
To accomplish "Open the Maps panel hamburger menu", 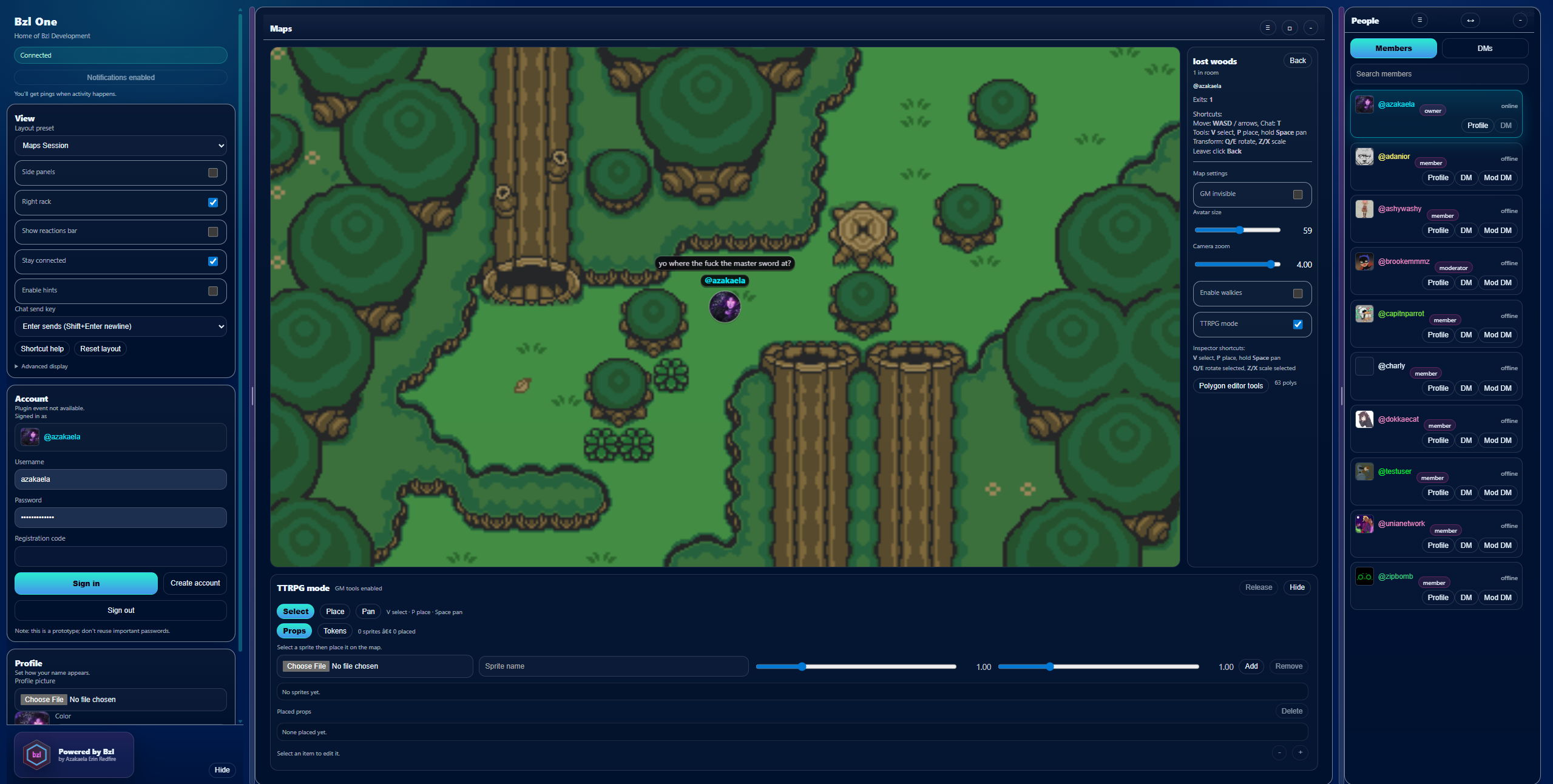I will pyautogui.click(x=1267, y=28).
